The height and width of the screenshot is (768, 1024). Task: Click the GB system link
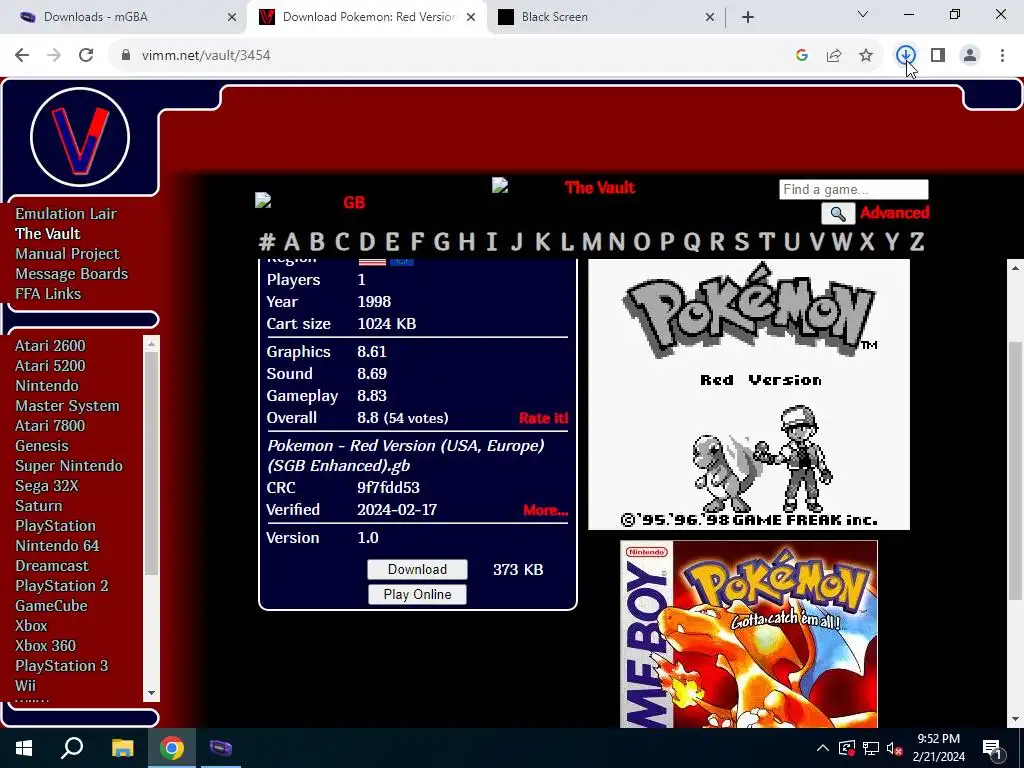tap(354, 202)
